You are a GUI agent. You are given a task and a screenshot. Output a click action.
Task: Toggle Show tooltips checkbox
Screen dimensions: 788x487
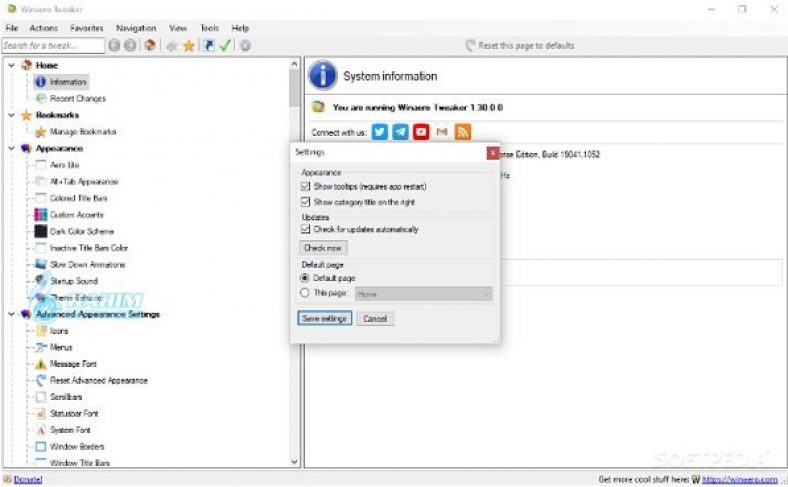[x=305, y=186]
